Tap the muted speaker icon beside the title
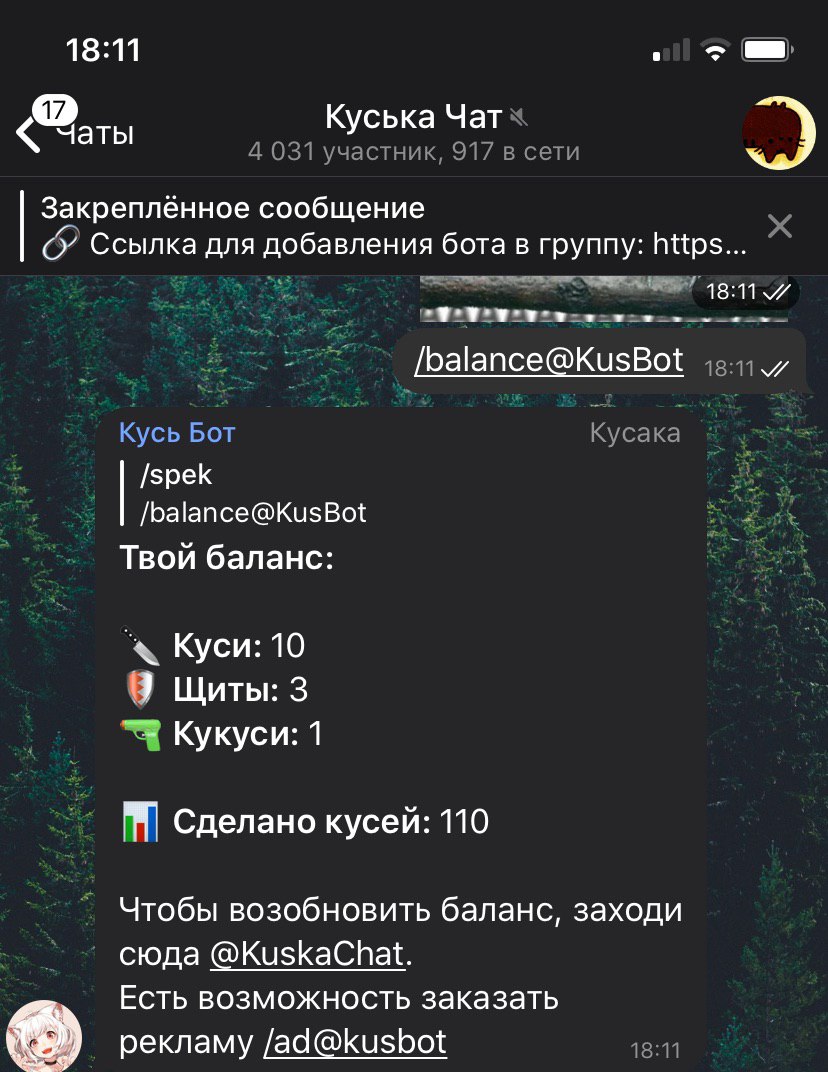The width and height of the screenshot is (828, 1072). (519, 118)
